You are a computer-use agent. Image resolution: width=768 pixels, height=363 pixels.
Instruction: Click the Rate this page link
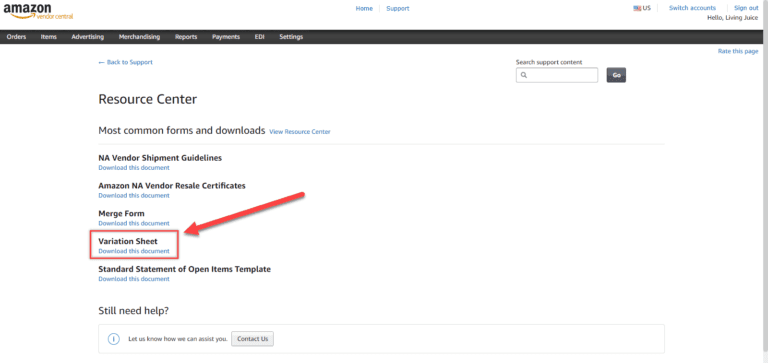pyautogui.click(x=738, y=51)
